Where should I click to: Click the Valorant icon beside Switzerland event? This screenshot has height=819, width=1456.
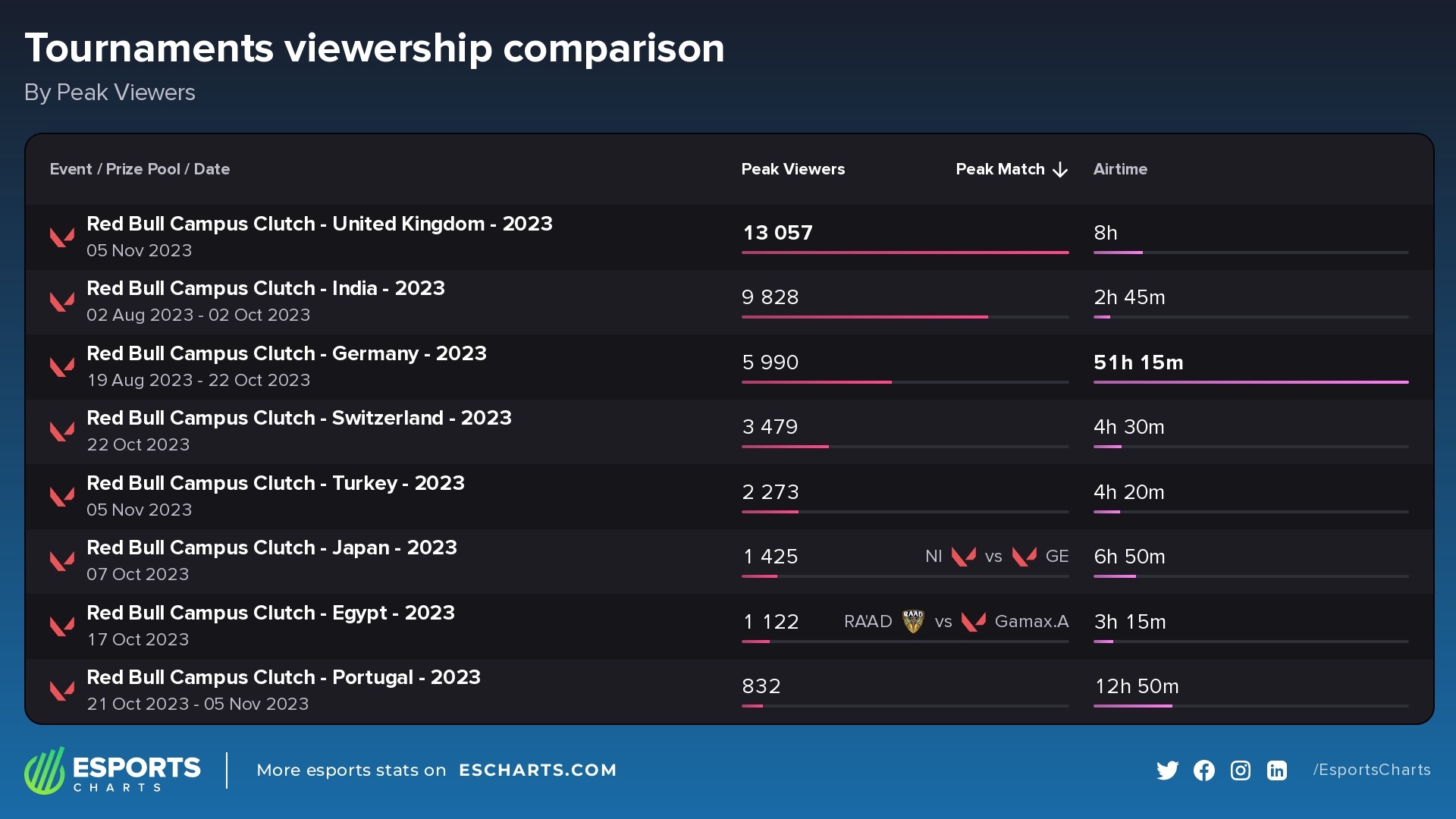62,431
